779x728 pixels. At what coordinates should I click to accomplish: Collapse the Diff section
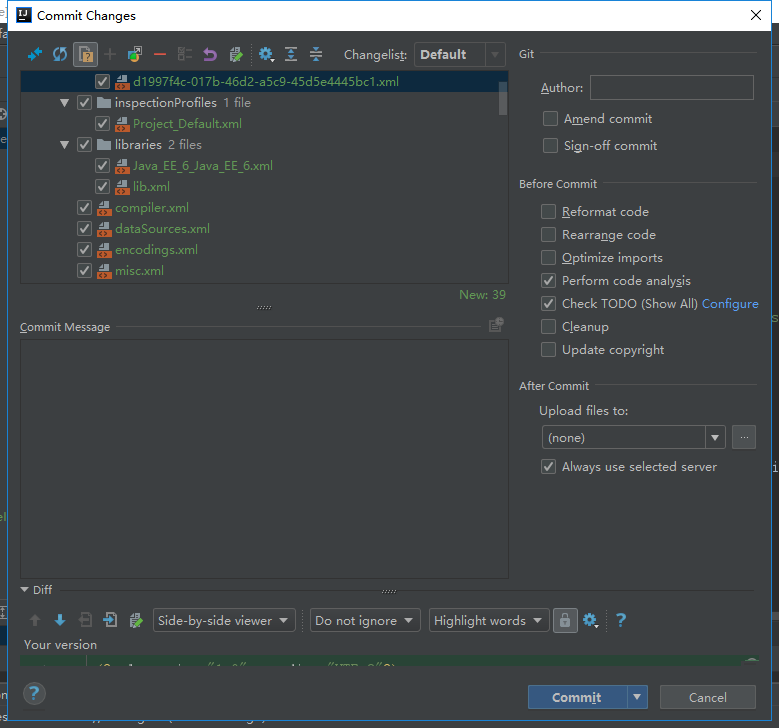(24, 590)
